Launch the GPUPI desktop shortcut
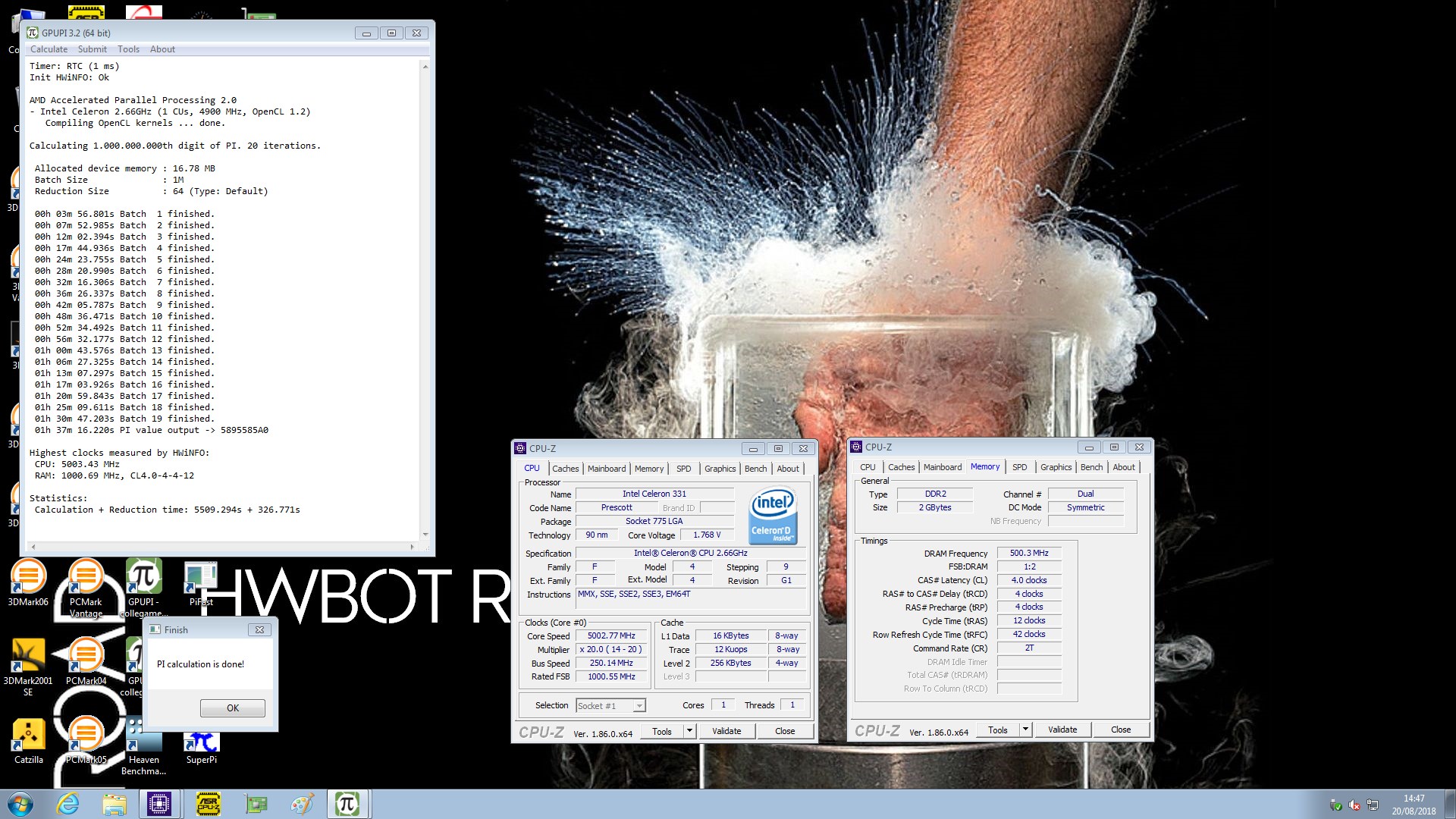This screenshot has height=819, width=1456. [143, 588]
